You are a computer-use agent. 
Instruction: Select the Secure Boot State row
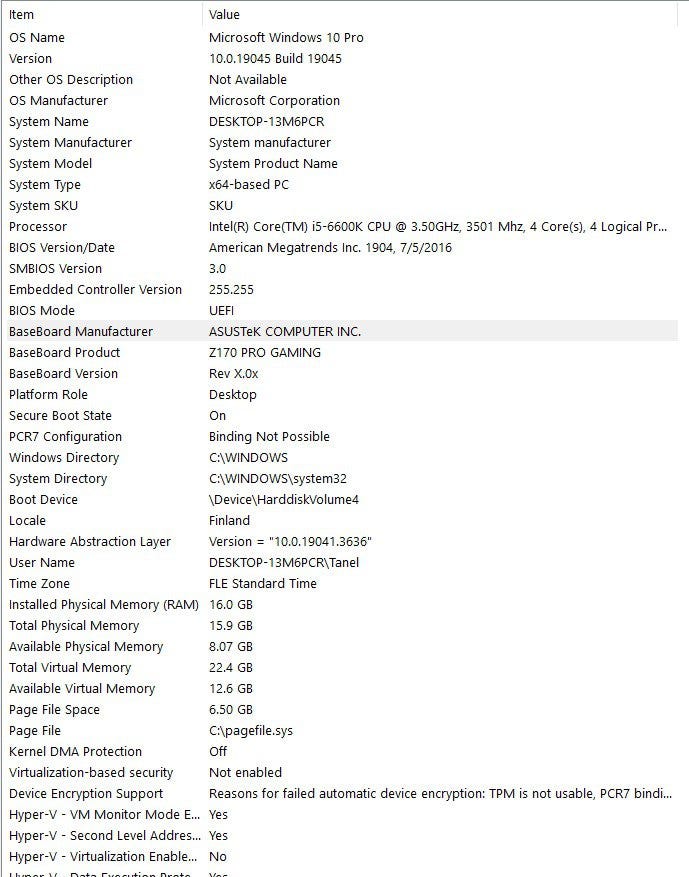click(x=342, y=416)
